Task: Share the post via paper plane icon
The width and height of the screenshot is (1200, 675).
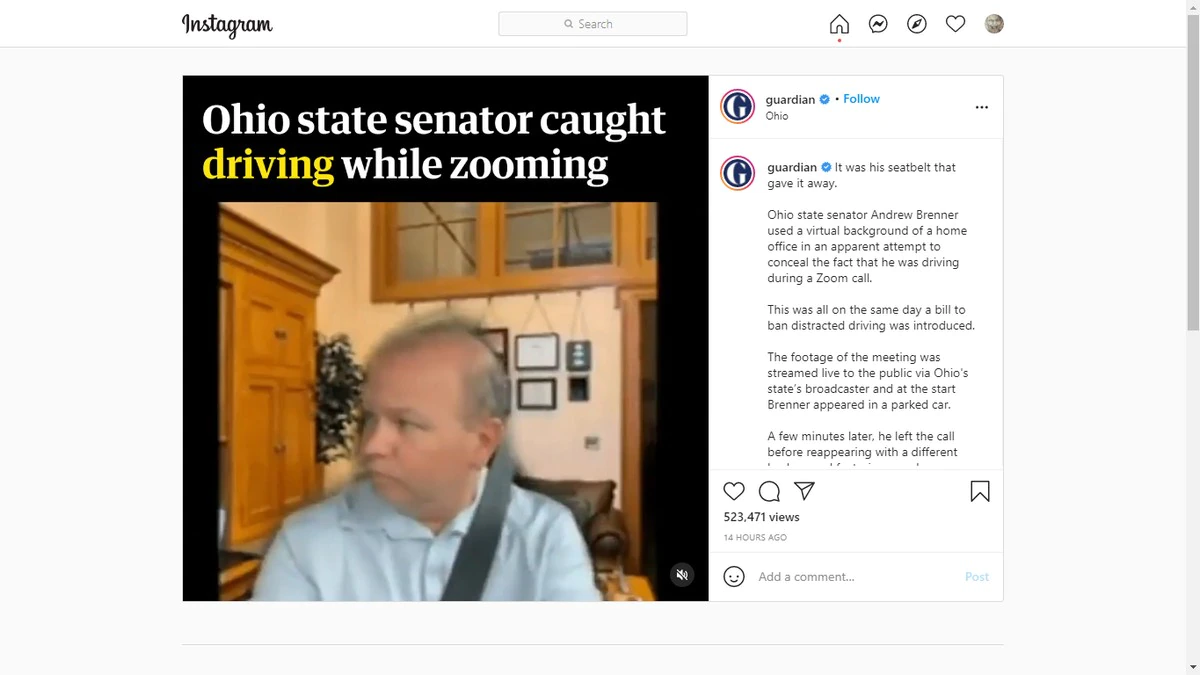Action: coord(804,491)
